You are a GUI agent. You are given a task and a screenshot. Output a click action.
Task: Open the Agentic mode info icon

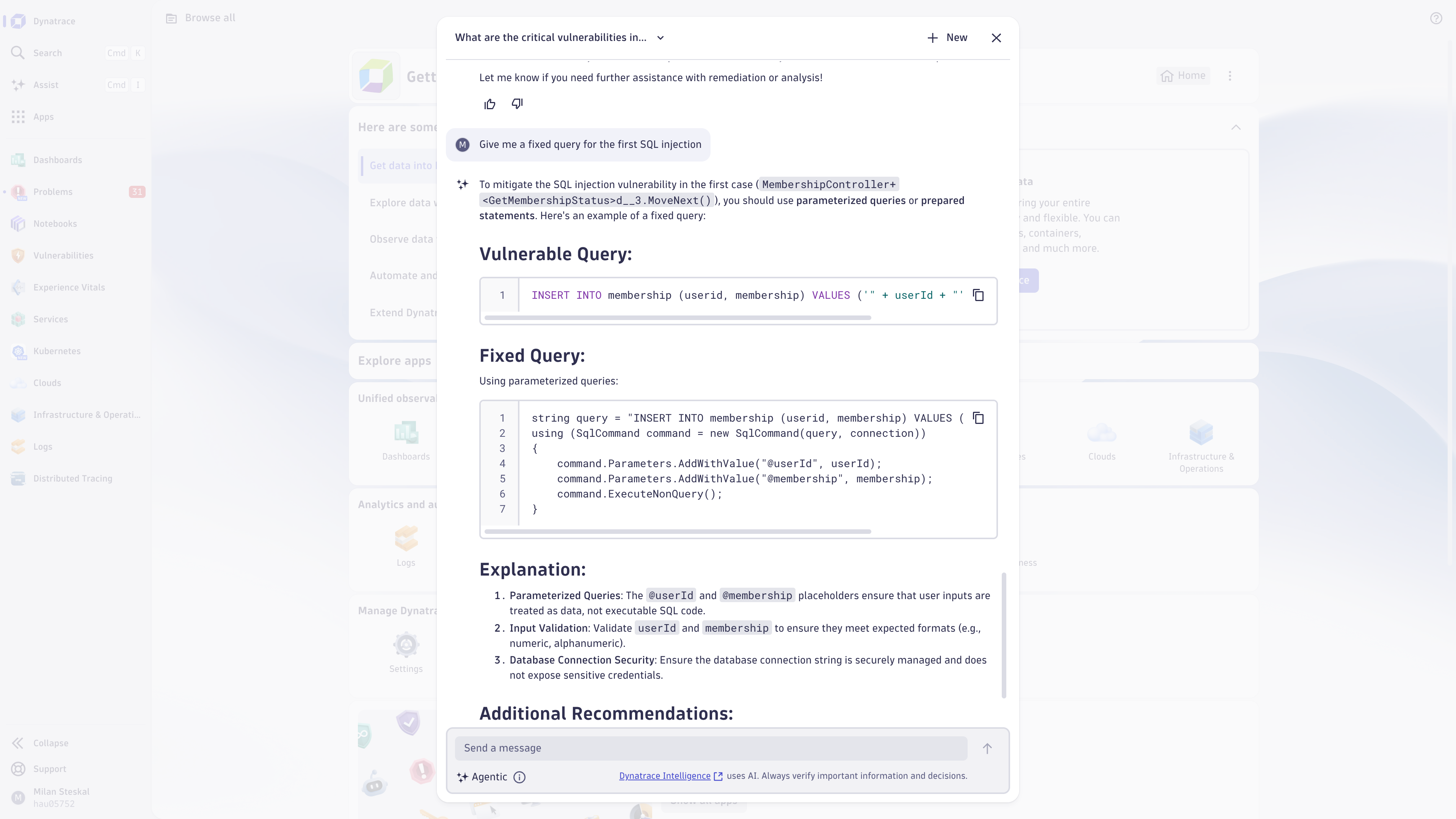519,777
